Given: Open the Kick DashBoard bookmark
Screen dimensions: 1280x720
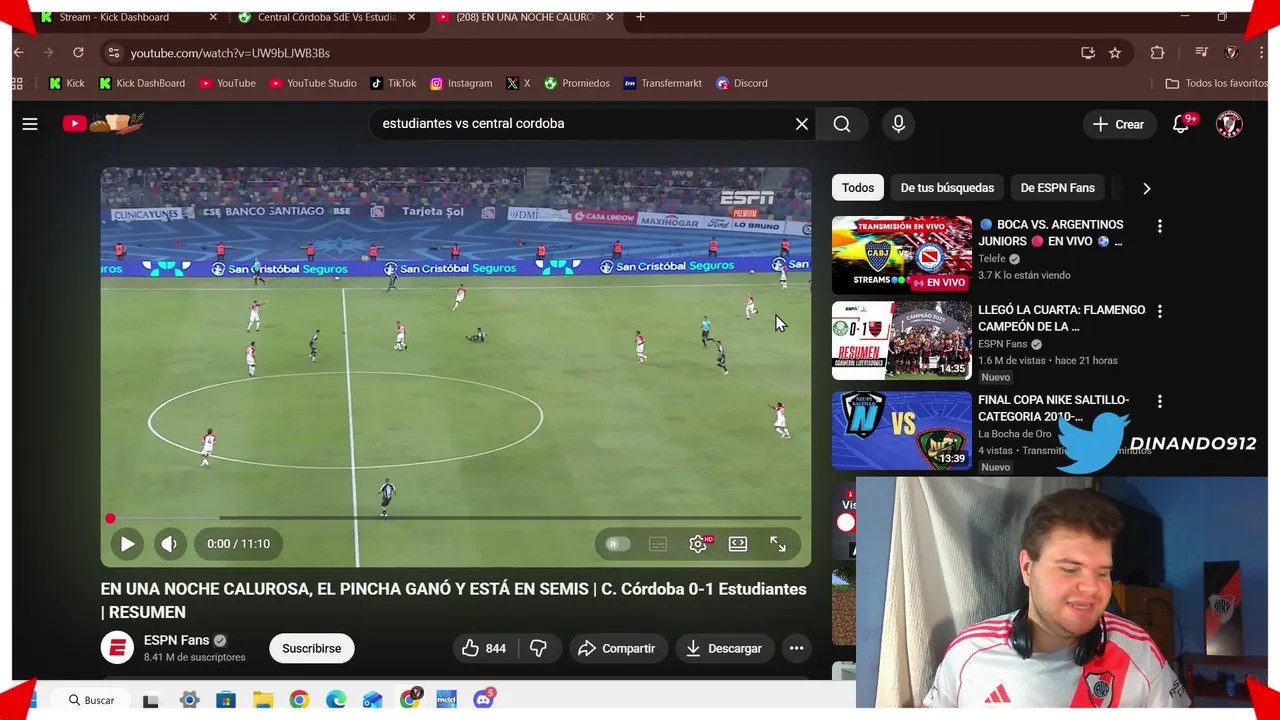Looking at the screenshot, I should pyautogui.click(x=141, y=83).
